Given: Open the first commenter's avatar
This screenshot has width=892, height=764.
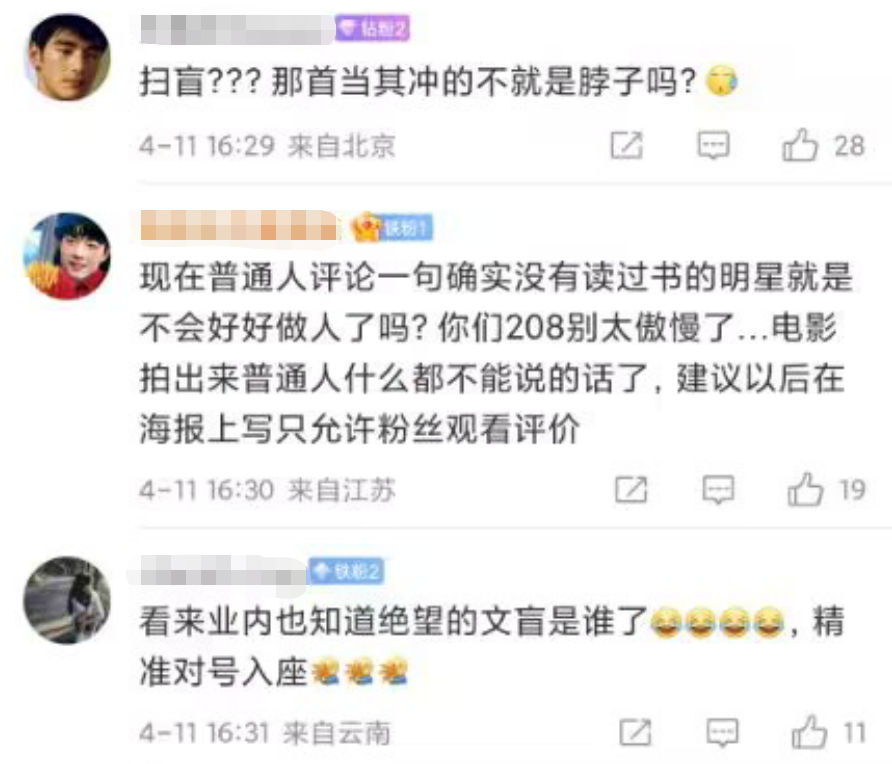Looking at the screenshot, I should coord(69,57).
